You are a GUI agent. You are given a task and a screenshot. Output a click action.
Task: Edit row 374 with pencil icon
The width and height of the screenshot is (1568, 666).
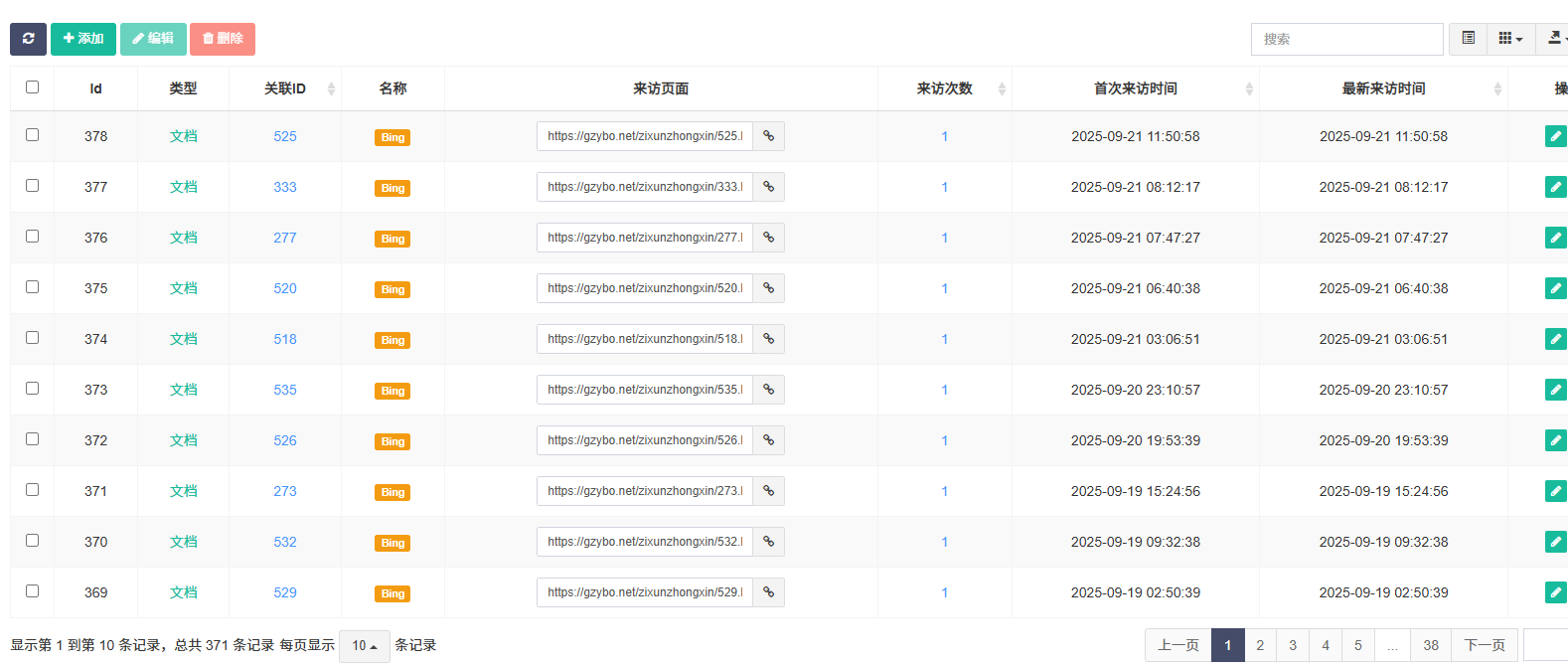pos(1556,339)
